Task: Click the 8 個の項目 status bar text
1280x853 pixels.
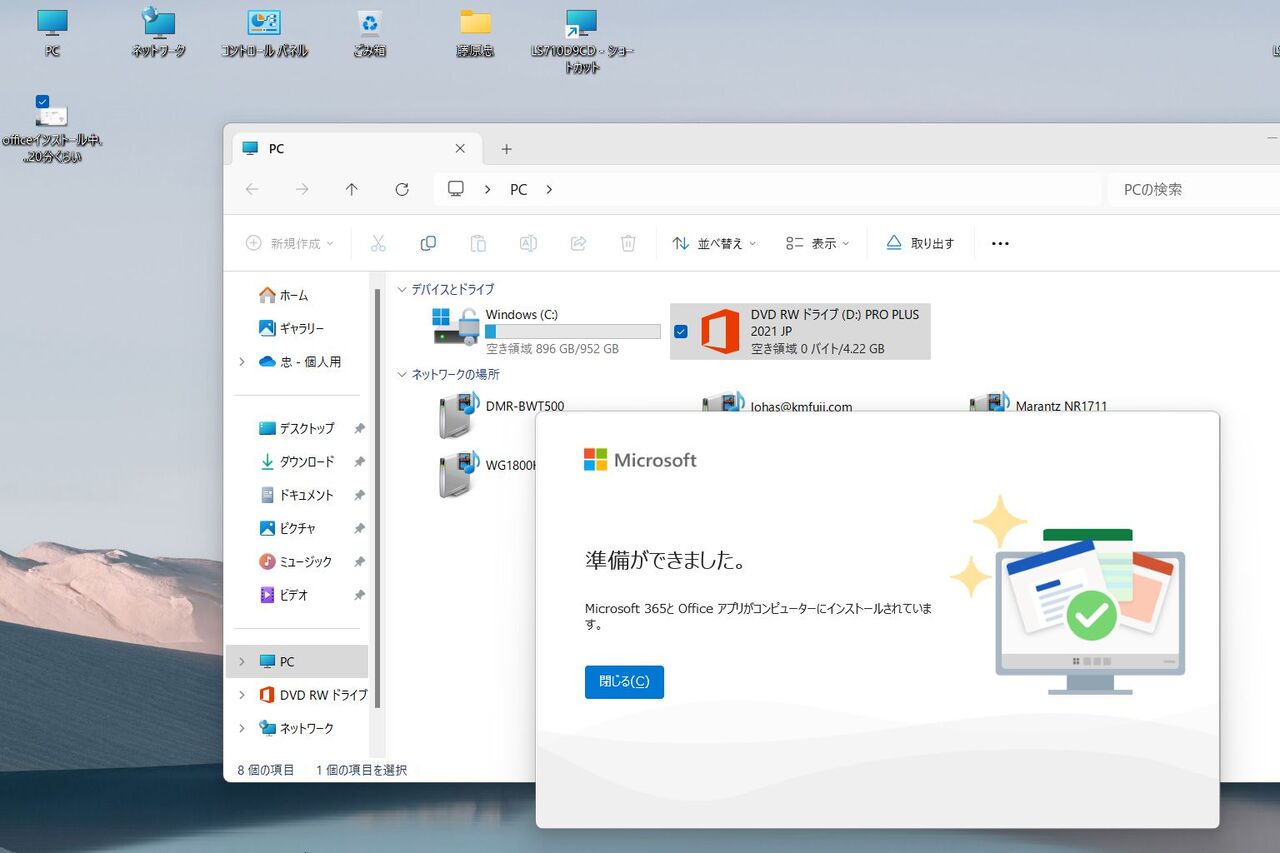Action: pyautogui.click(x=266, y=770)
